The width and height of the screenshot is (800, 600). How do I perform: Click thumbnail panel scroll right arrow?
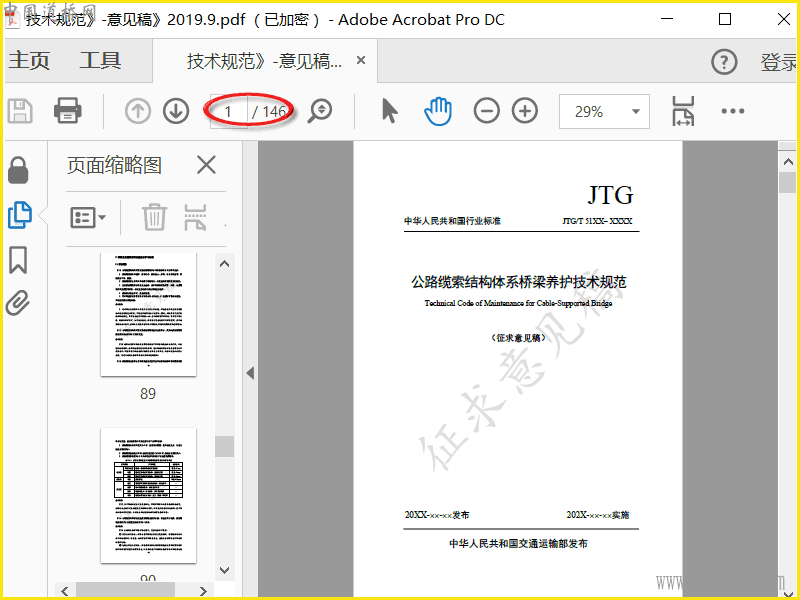[203, 591]
